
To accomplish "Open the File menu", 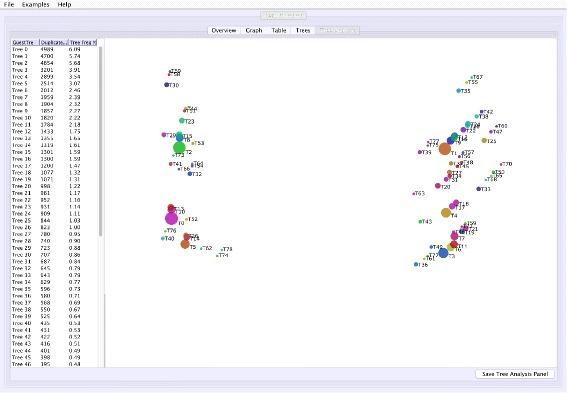I will pos(9,4).
